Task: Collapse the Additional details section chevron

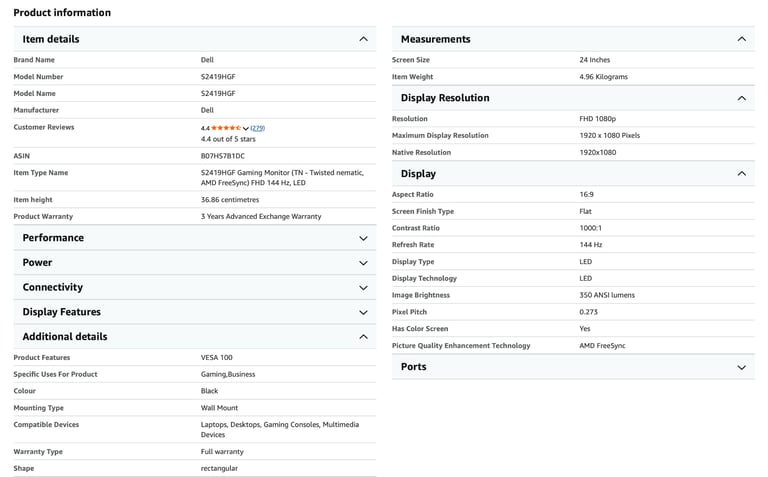Action: [363, 336]
